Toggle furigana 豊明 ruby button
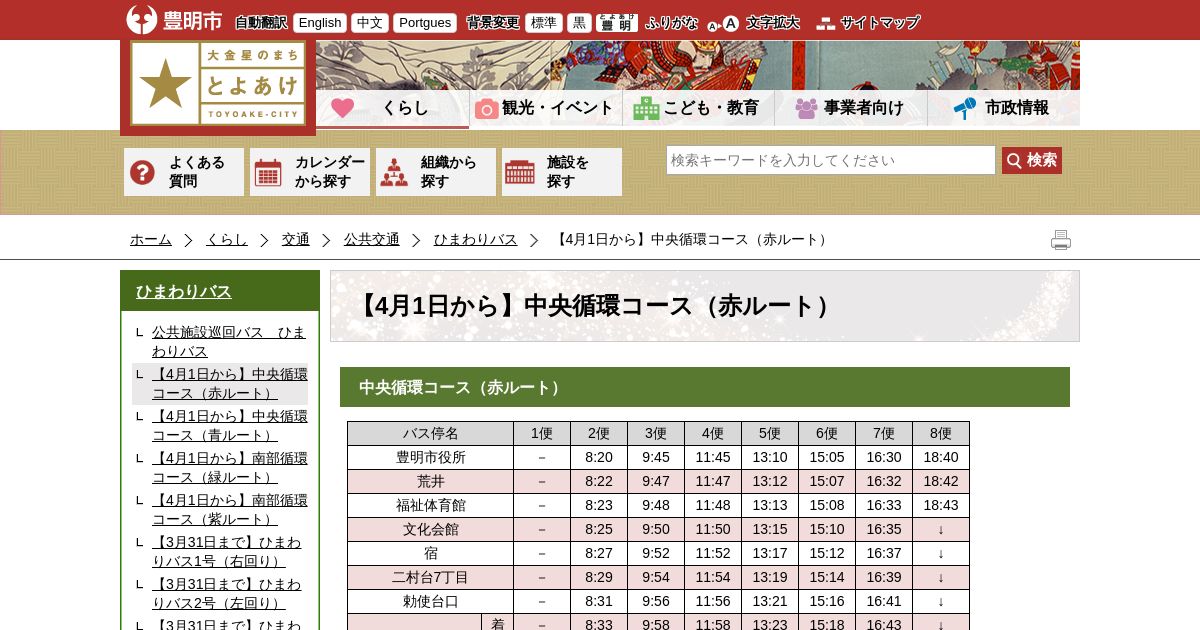Screen dimensions: 1200x630 coord(617,22)
